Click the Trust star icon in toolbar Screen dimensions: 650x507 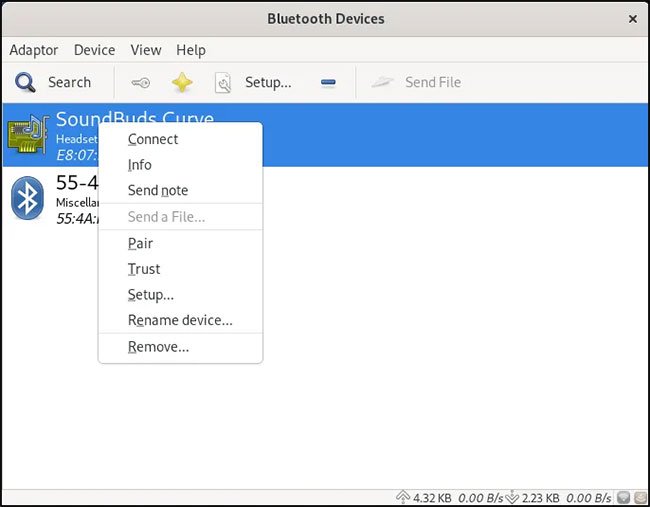[182, 82]
